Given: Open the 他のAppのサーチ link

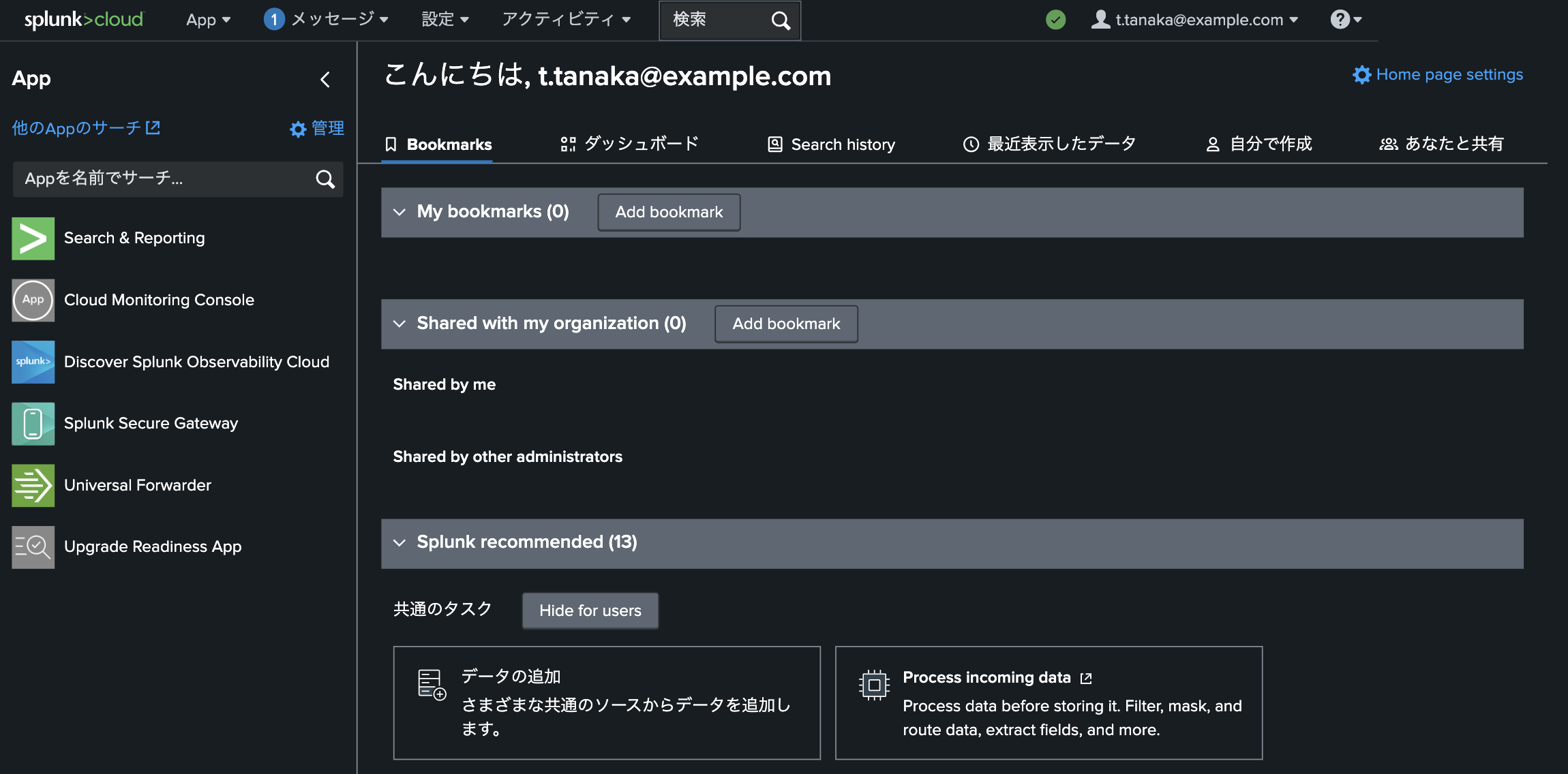Looking at the screenshot, I should pyautogui.click(x=86, y=128).
